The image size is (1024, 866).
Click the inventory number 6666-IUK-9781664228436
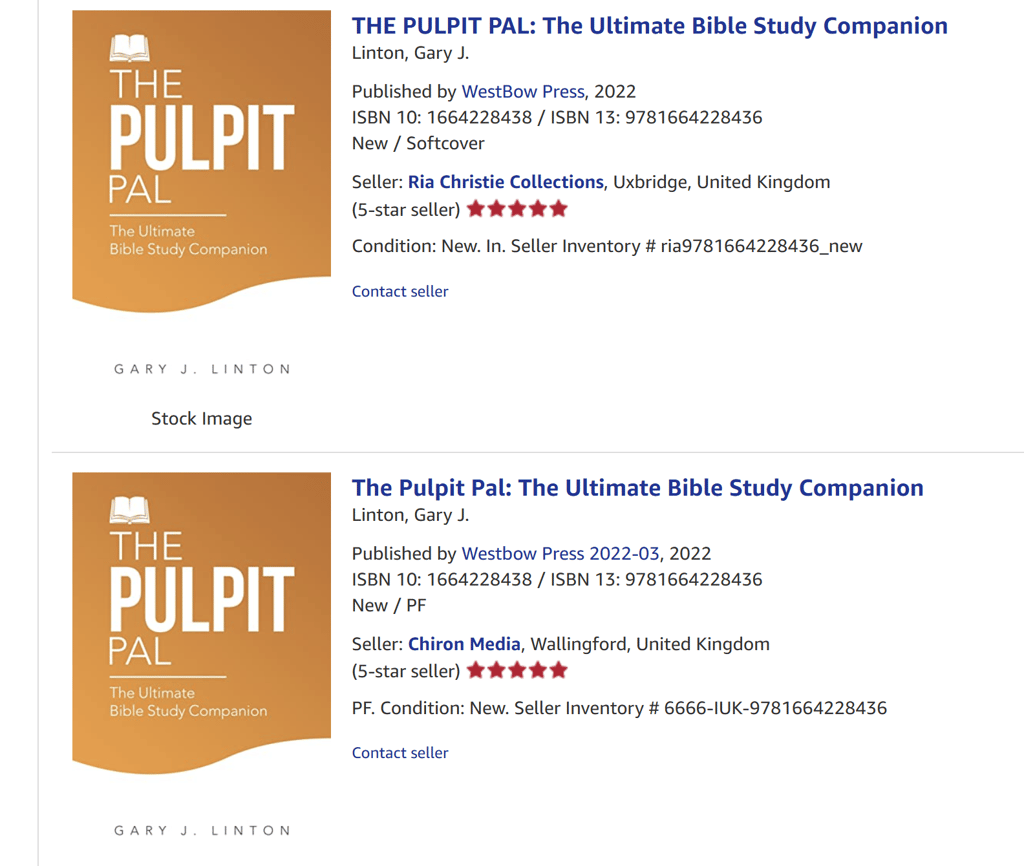(x=775, y=708)
